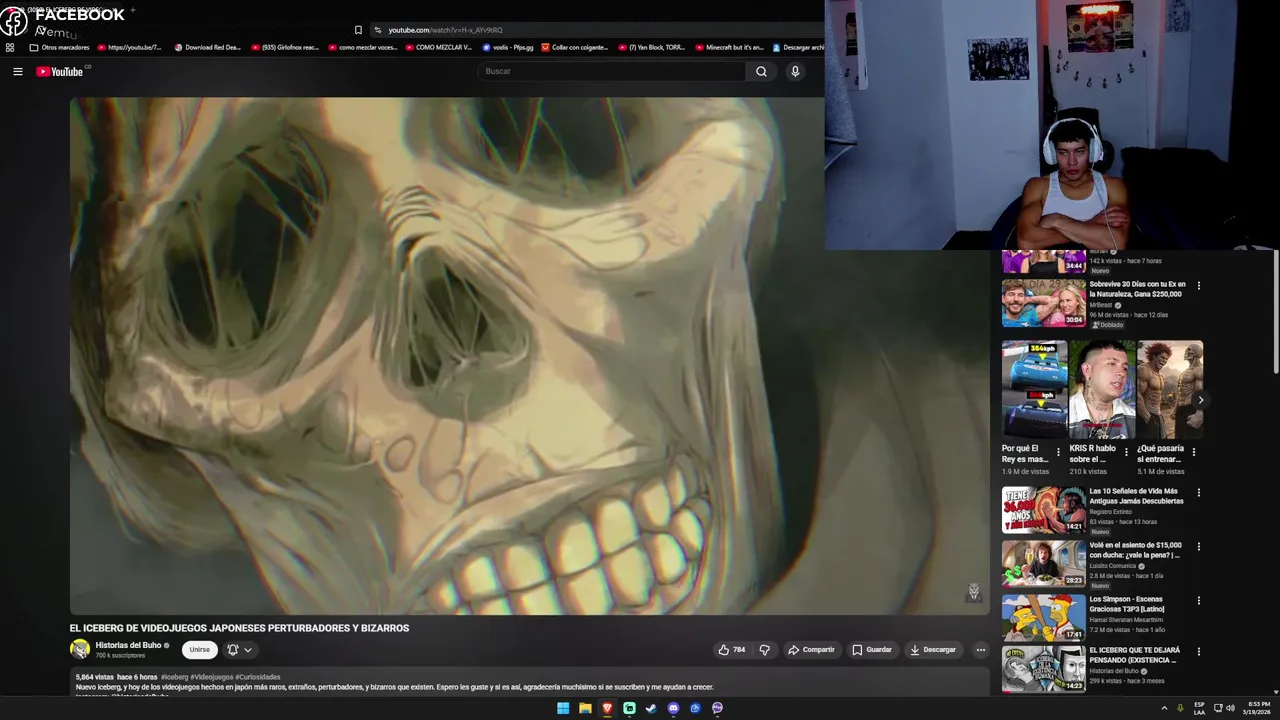
Task: Focus the Buscar search field
Action: tap(611, 71)
